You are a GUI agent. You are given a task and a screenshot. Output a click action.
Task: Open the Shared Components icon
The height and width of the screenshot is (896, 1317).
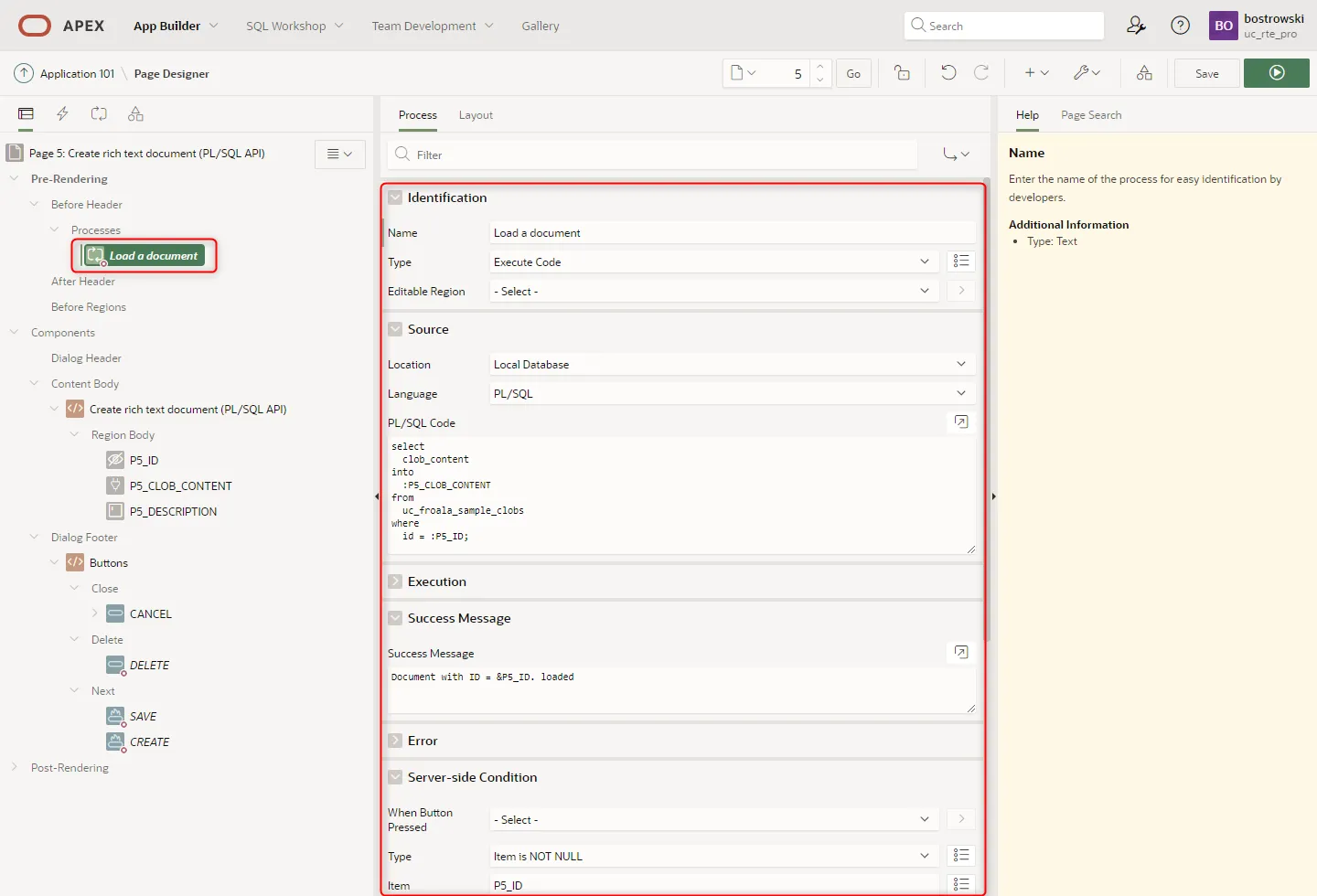coord(1144,73)
